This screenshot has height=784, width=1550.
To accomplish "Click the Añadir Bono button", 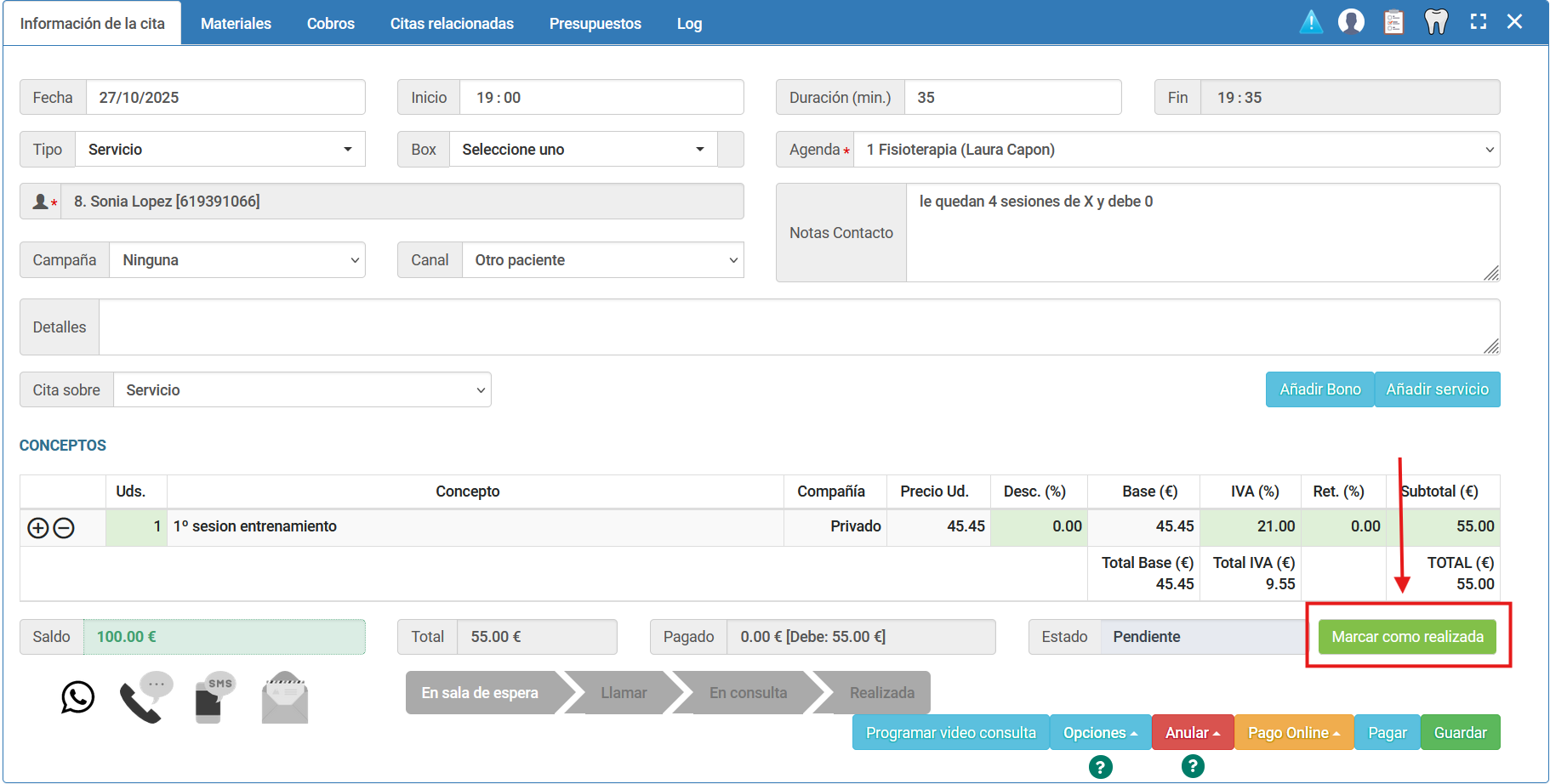I will (x=1319, y=389).
